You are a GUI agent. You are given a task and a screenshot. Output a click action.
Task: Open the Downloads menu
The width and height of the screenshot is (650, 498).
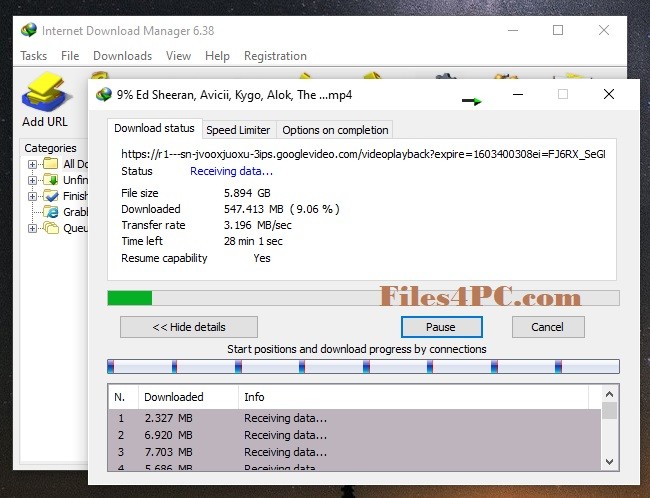(122, 56)
